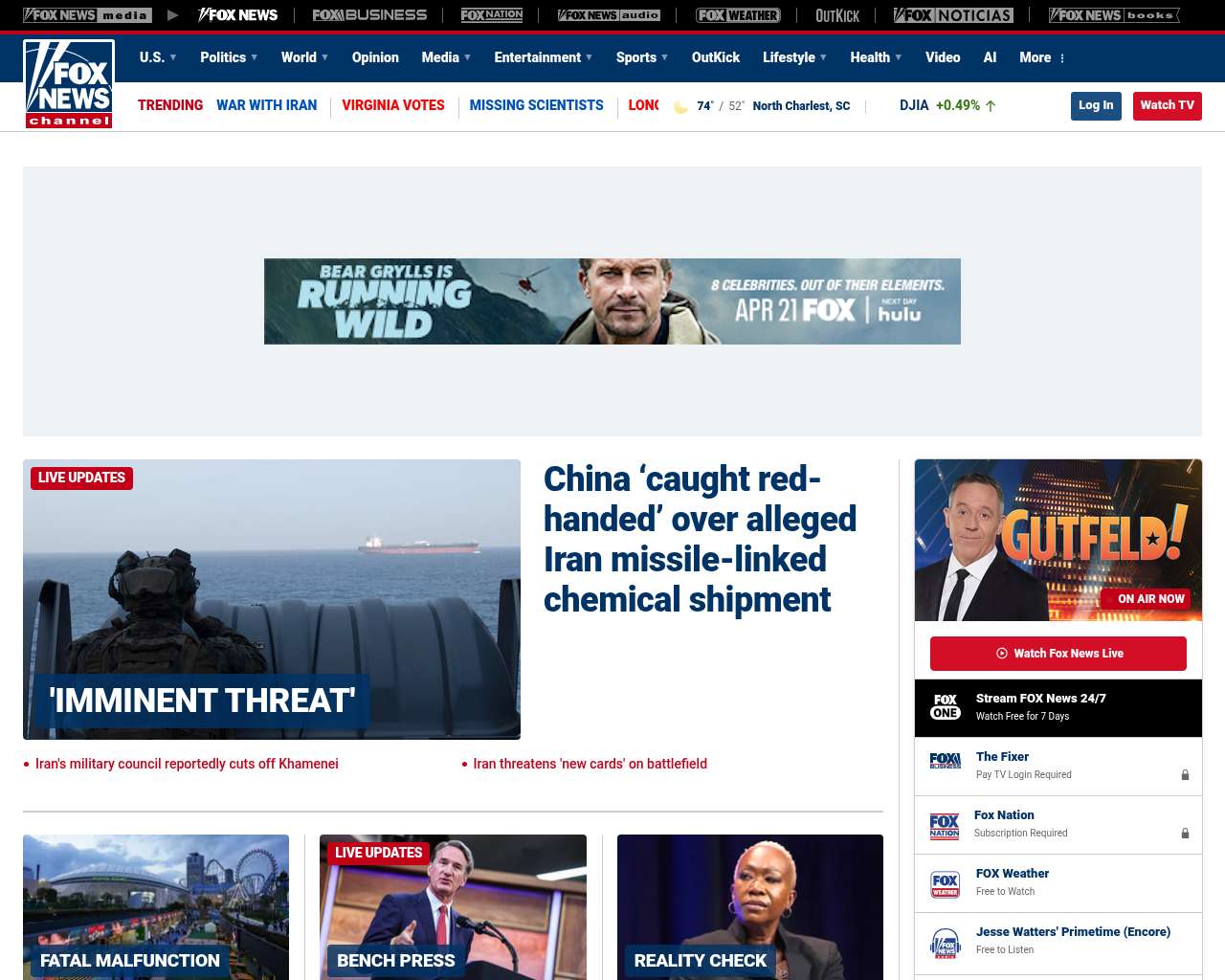1225x980 pixels.
Task: Open the BENCH PRESS story card
Action: click(453, 906)
